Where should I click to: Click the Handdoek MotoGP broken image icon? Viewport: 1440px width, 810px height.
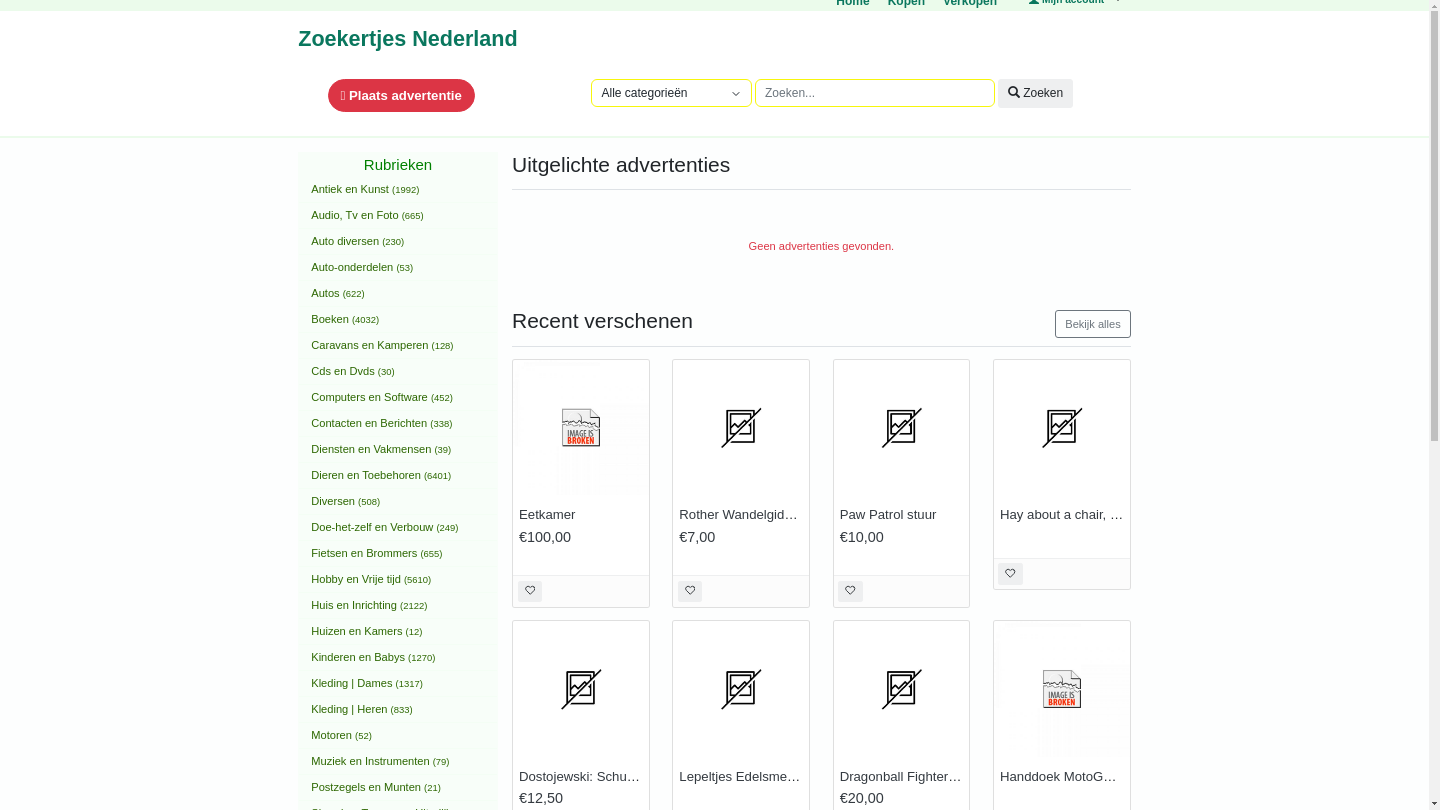coord(1061,689)
